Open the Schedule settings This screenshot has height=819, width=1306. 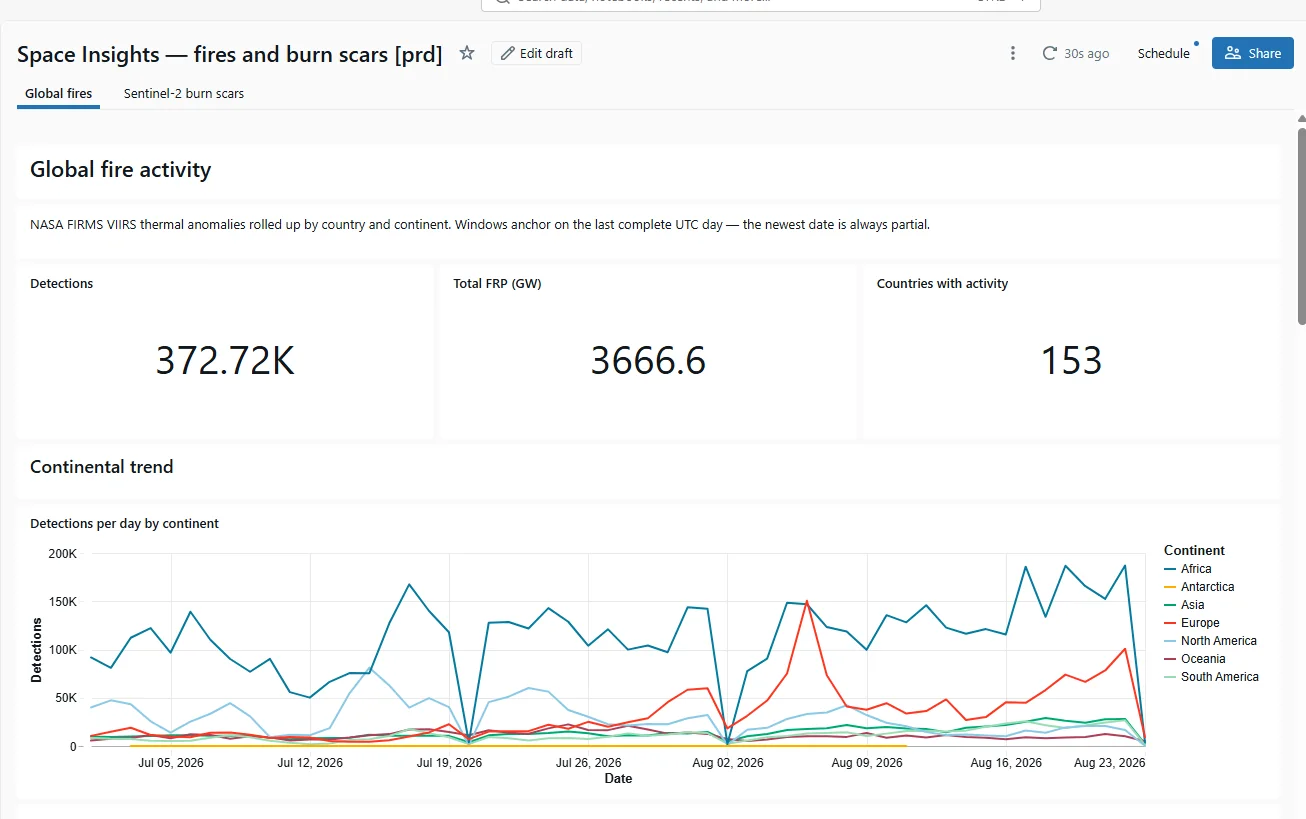pyautogui.click(x=1164, y=53)
